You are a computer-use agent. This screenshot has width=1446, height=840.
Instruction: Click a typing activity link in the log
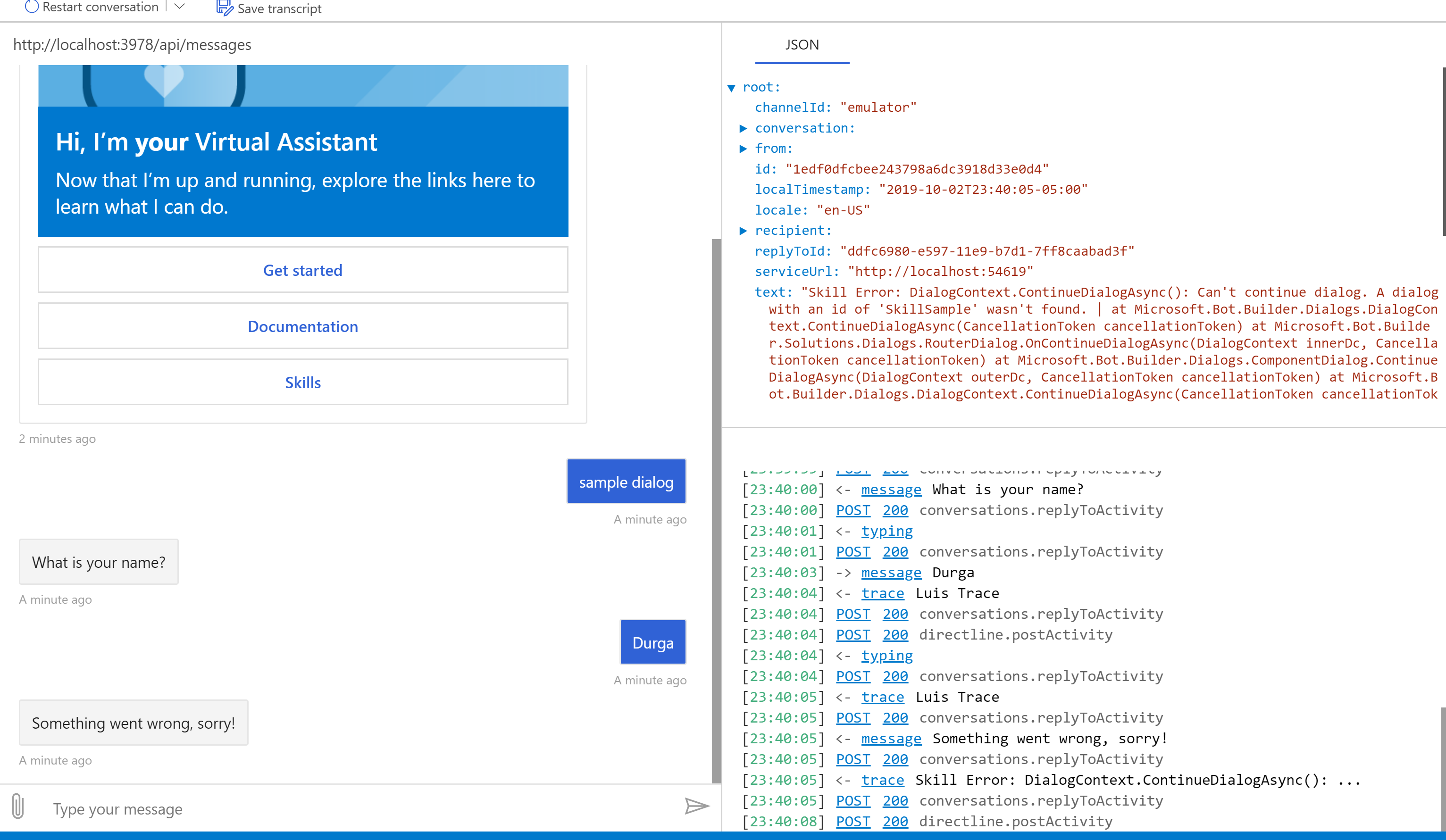[x=887, y=531]
